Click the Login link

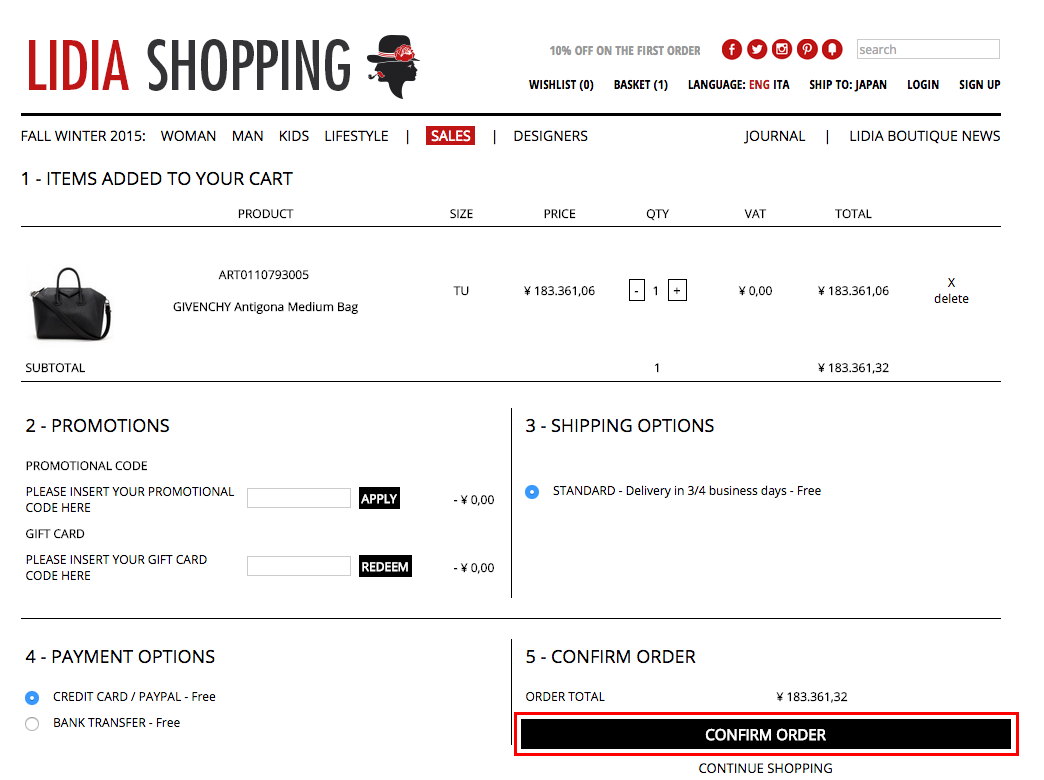coord(923,85)
